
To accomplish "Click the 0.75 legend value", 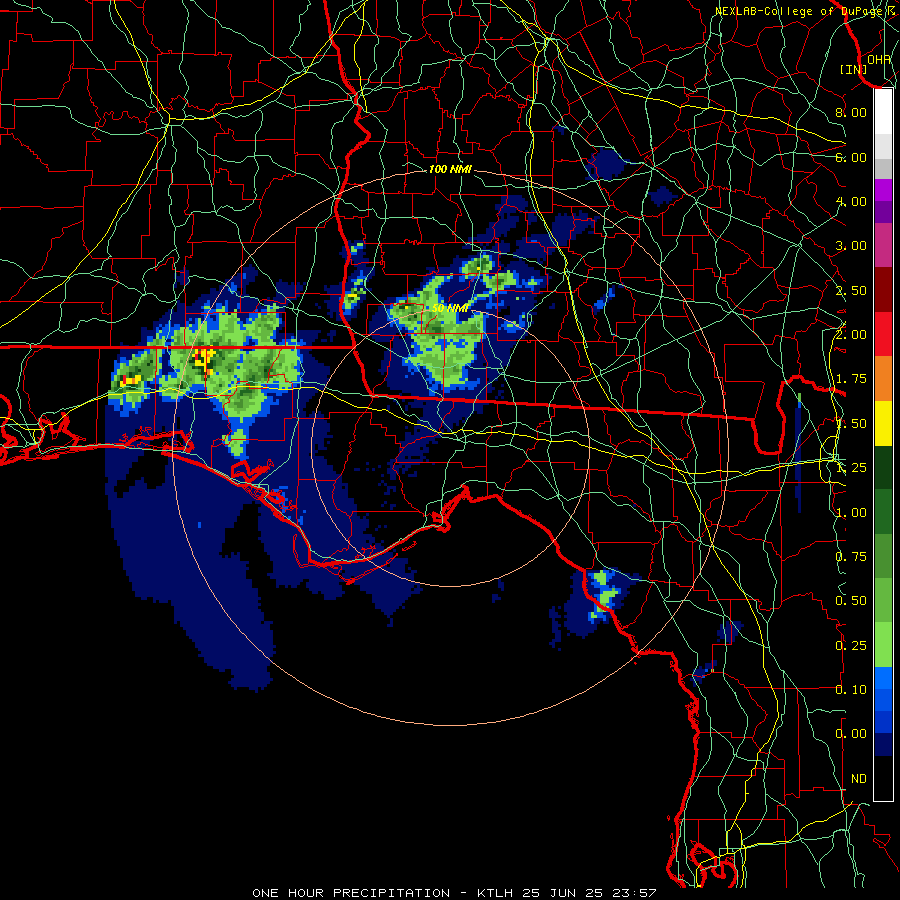I will 851,557.
